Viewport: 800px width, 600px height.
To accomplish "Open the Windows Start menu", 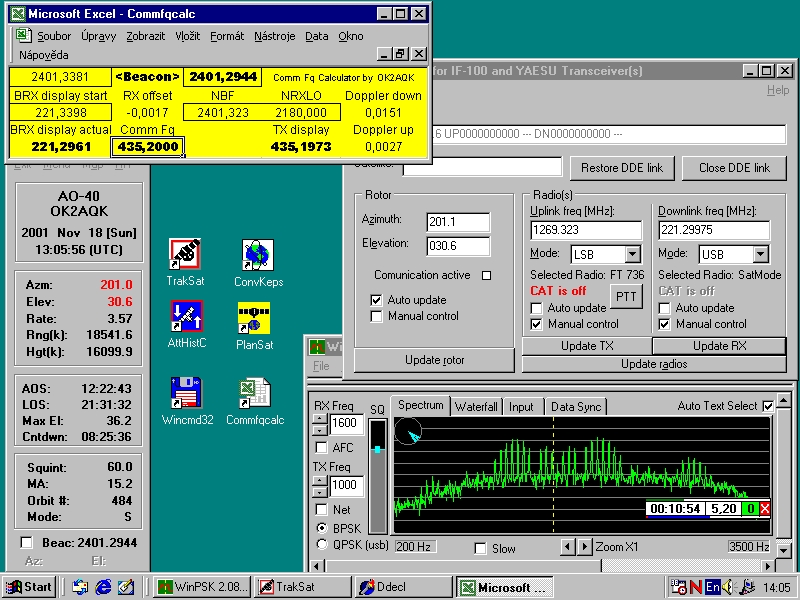I will [x=29, y=587].
